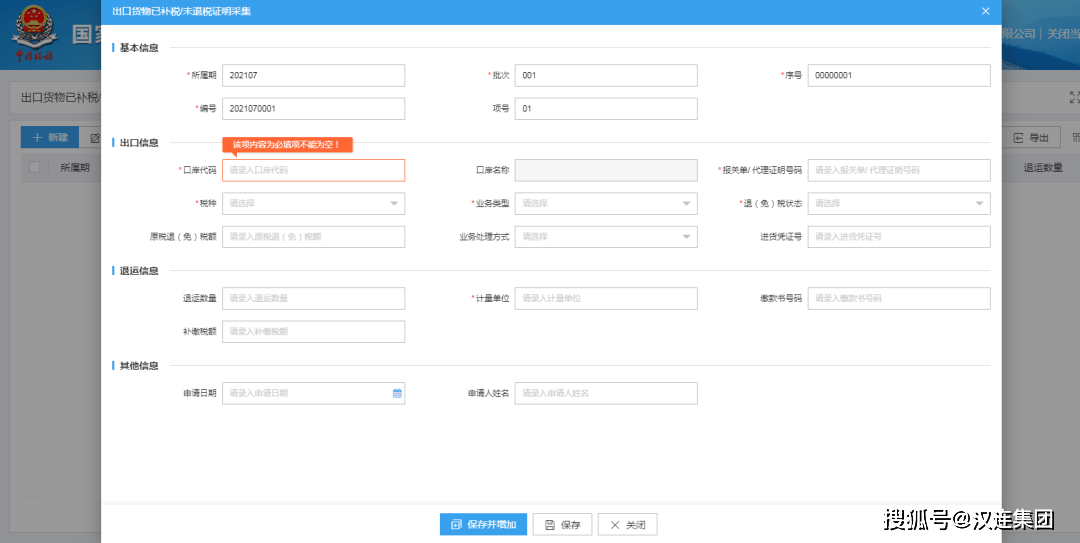Click the 关闭当 link in top header
This screenshot has height=543, width=1080.
1063,33
